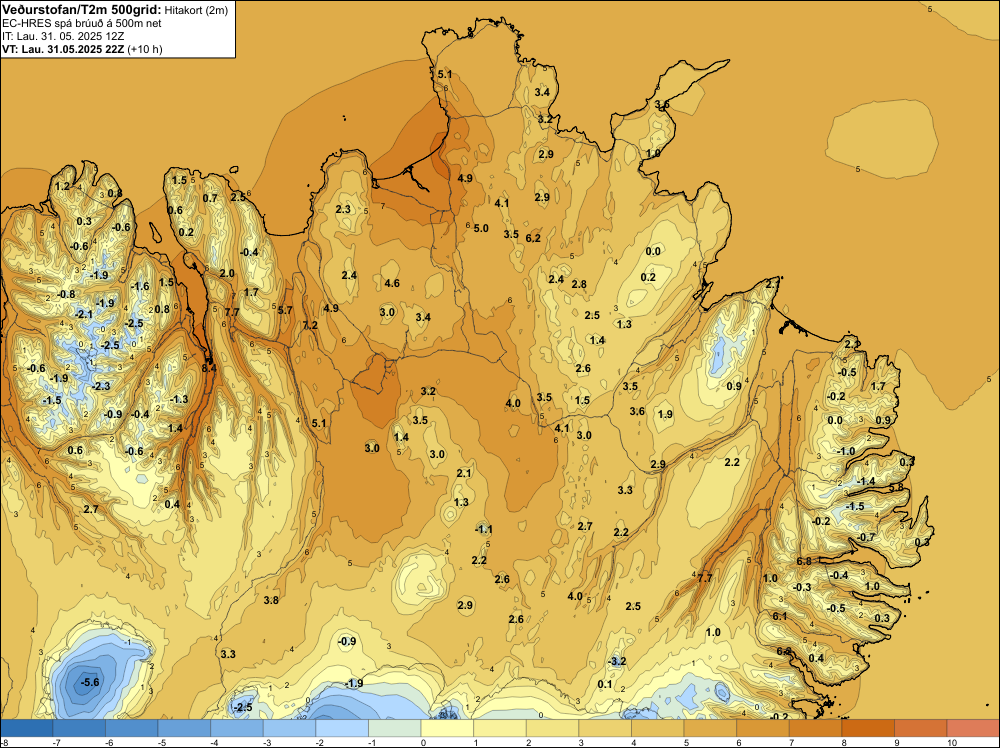1000x748 pixels.
Task: Click the '0' label on the legend scale
Action: (x=423, y=742)
